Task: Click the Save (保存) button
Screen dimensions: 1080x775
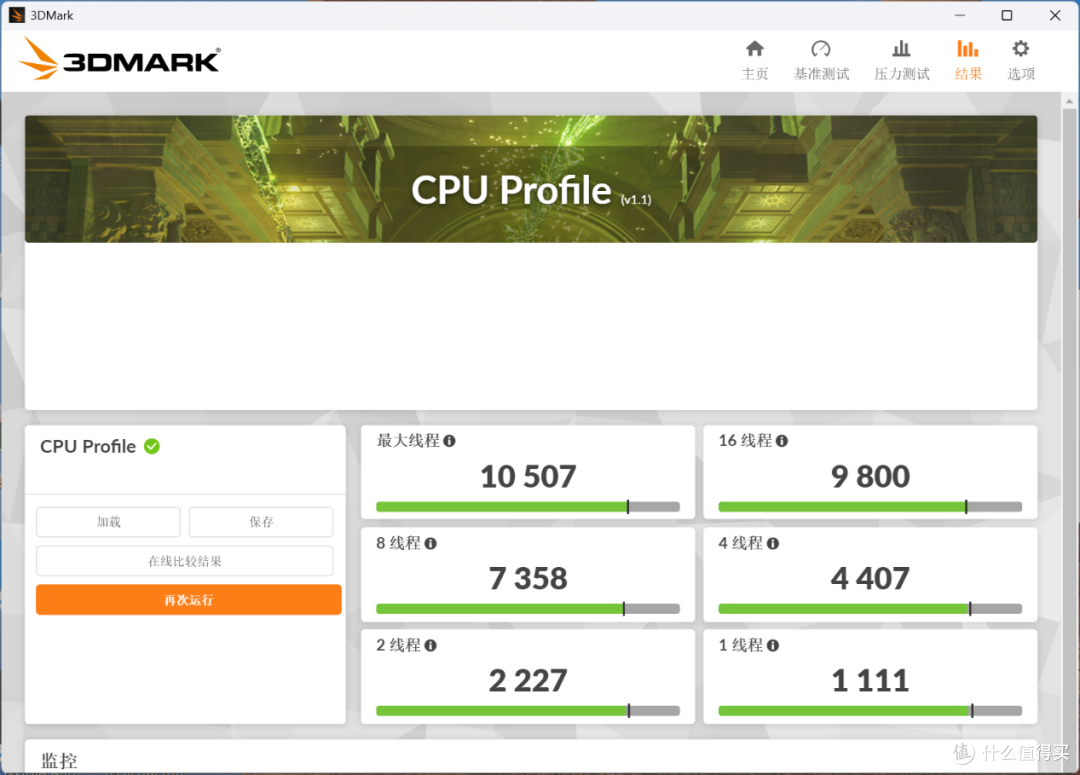Action: coord(261,522)
